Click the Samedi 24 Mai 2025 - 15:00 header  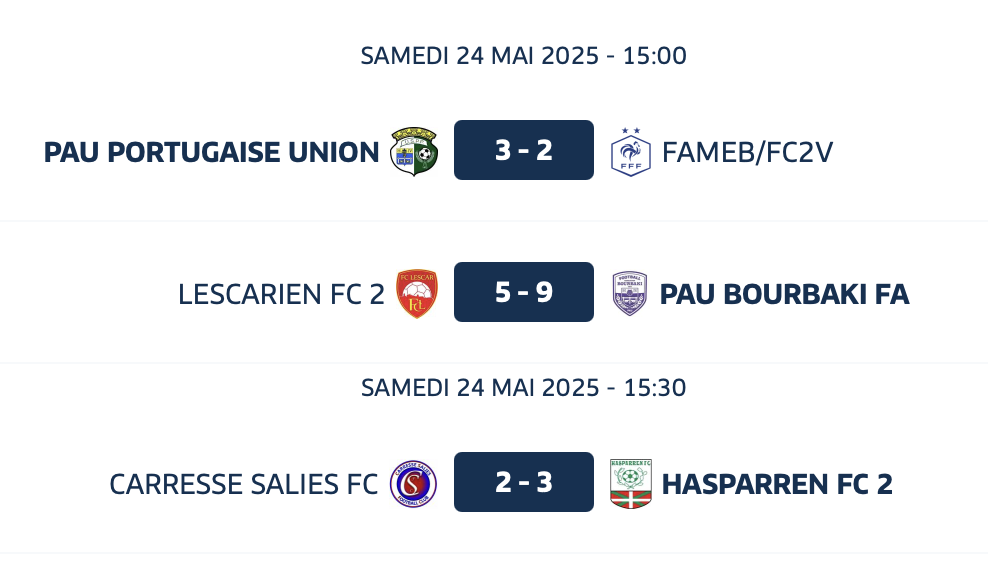click(524, 55)
